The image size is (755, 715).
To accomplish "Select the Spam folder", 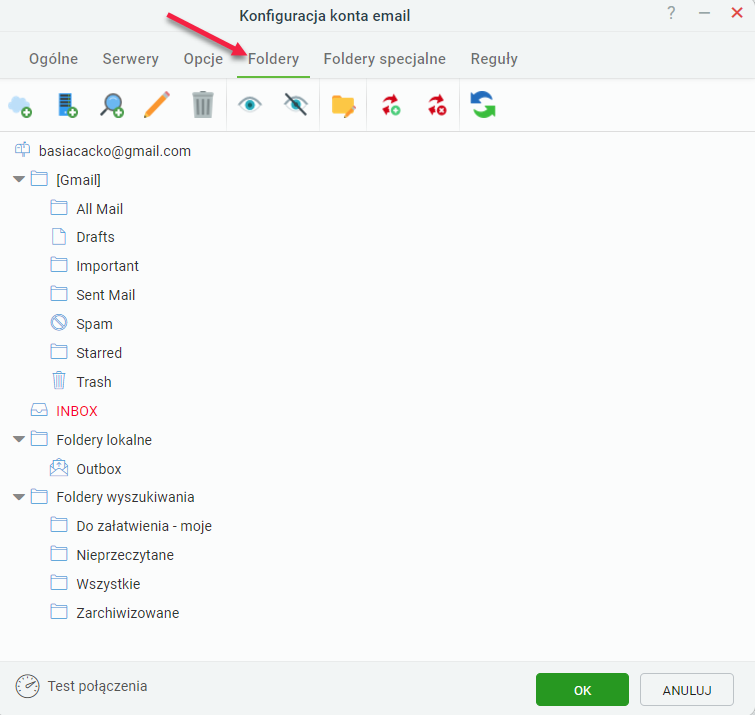I will click(x=94, y=324).
